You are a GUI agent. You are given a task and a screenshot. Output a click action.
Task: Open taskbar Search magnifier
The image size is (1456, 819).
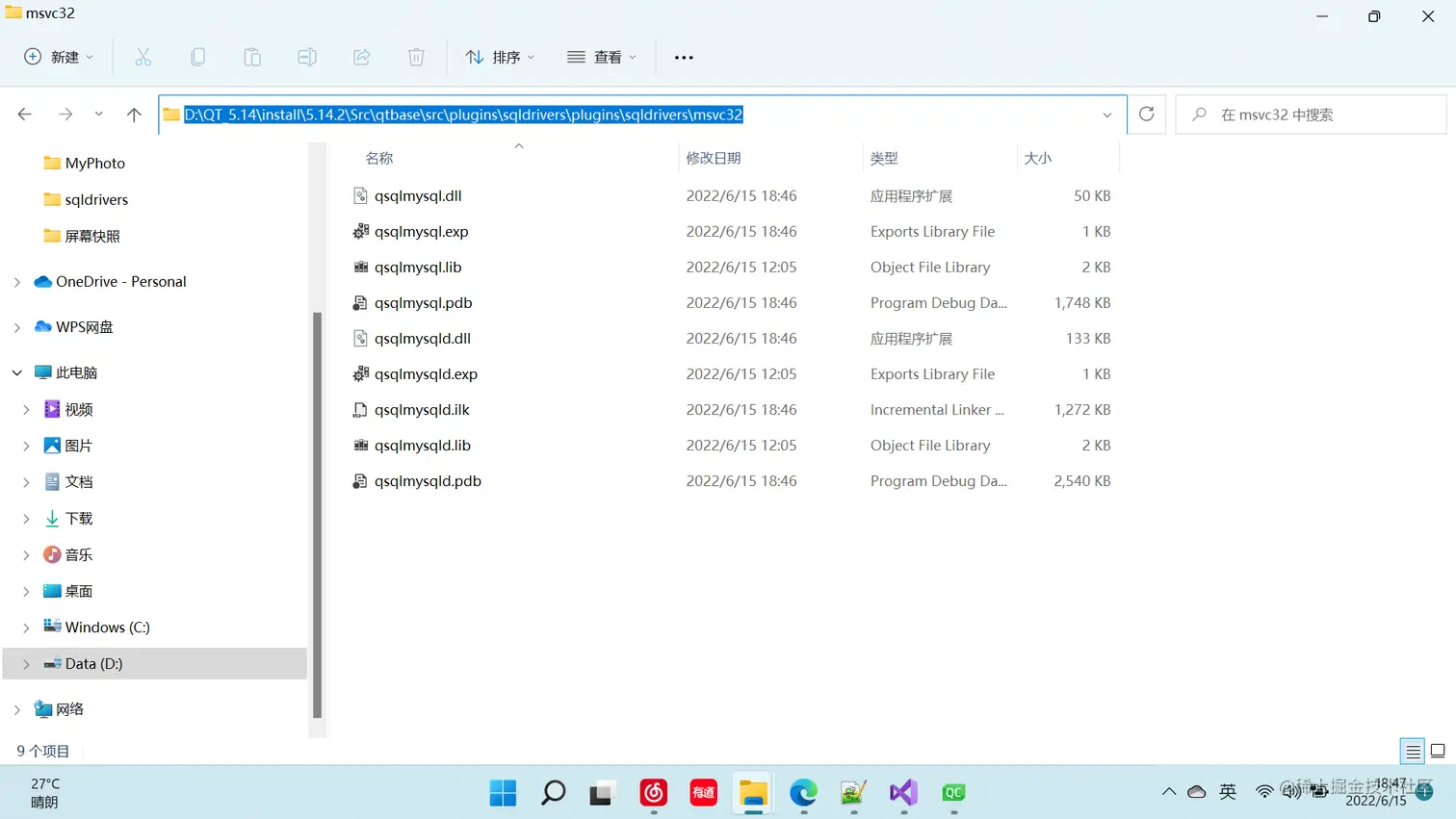point(553,792)
